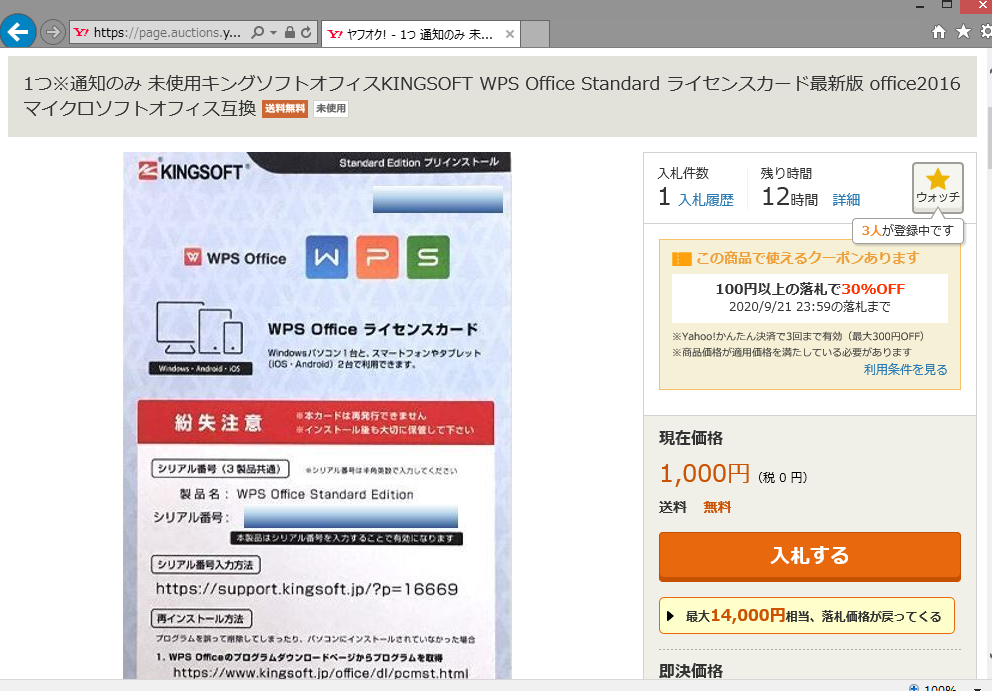Click the refresh page icon

pos(305,33)
